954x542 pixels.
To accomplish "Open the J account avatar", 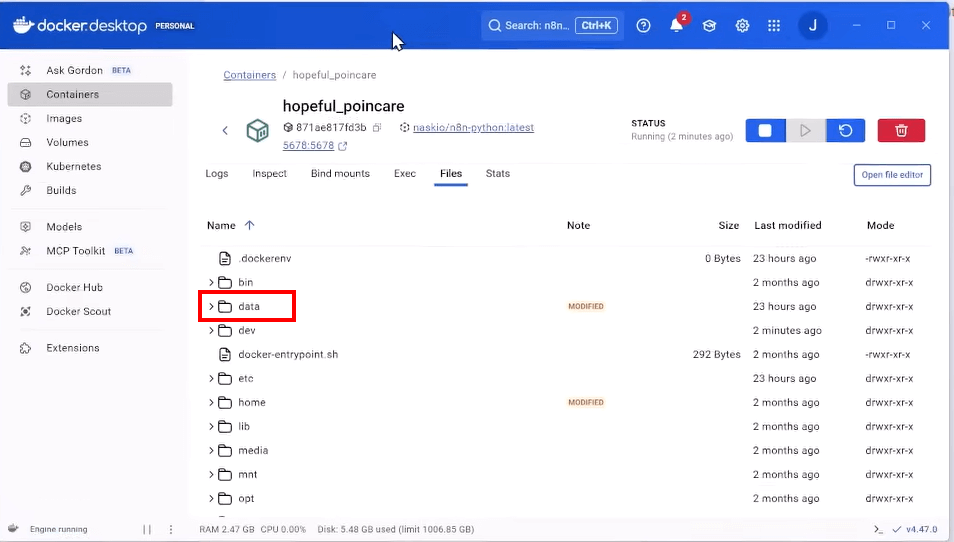I will 812,26.
